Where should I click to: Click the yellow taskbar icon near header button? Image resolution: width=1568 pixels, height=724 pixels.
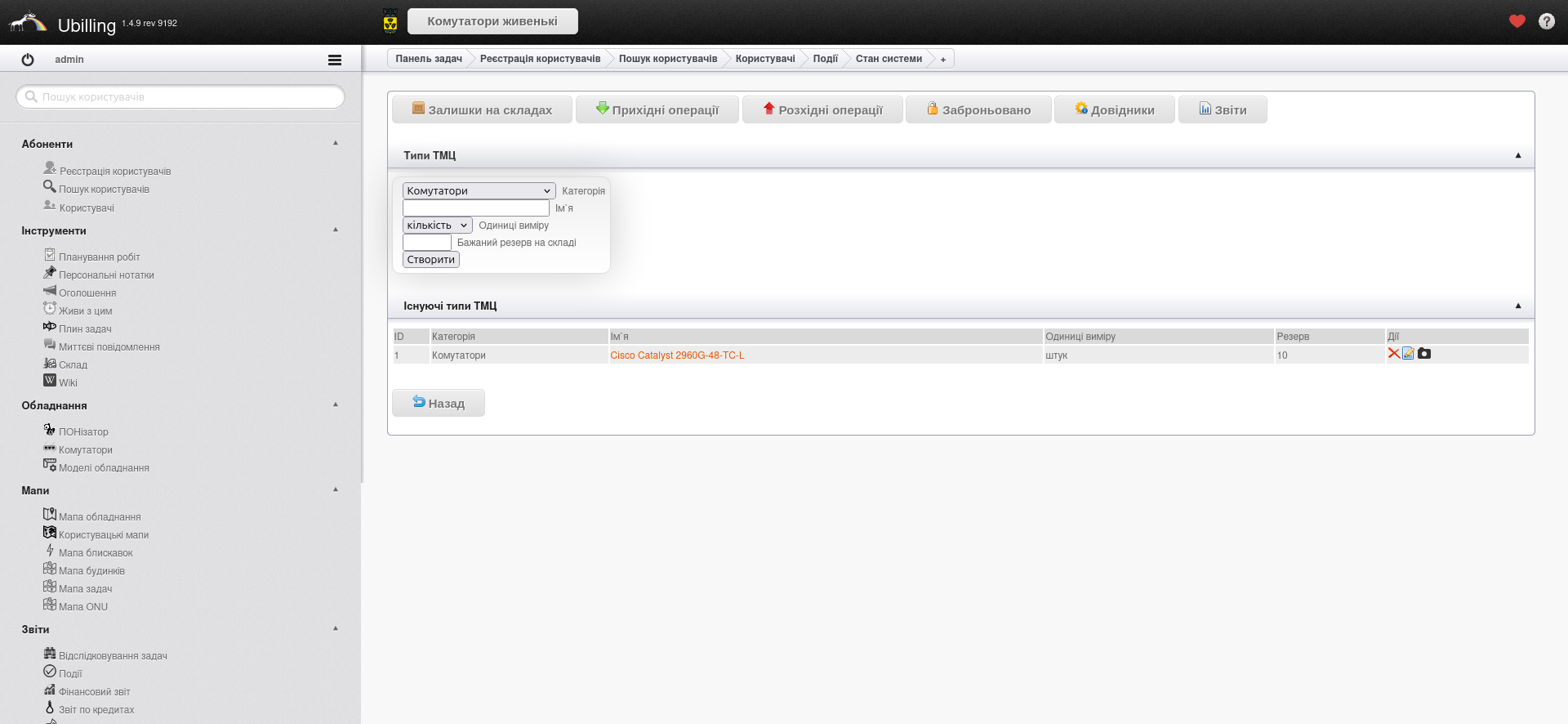390,21
